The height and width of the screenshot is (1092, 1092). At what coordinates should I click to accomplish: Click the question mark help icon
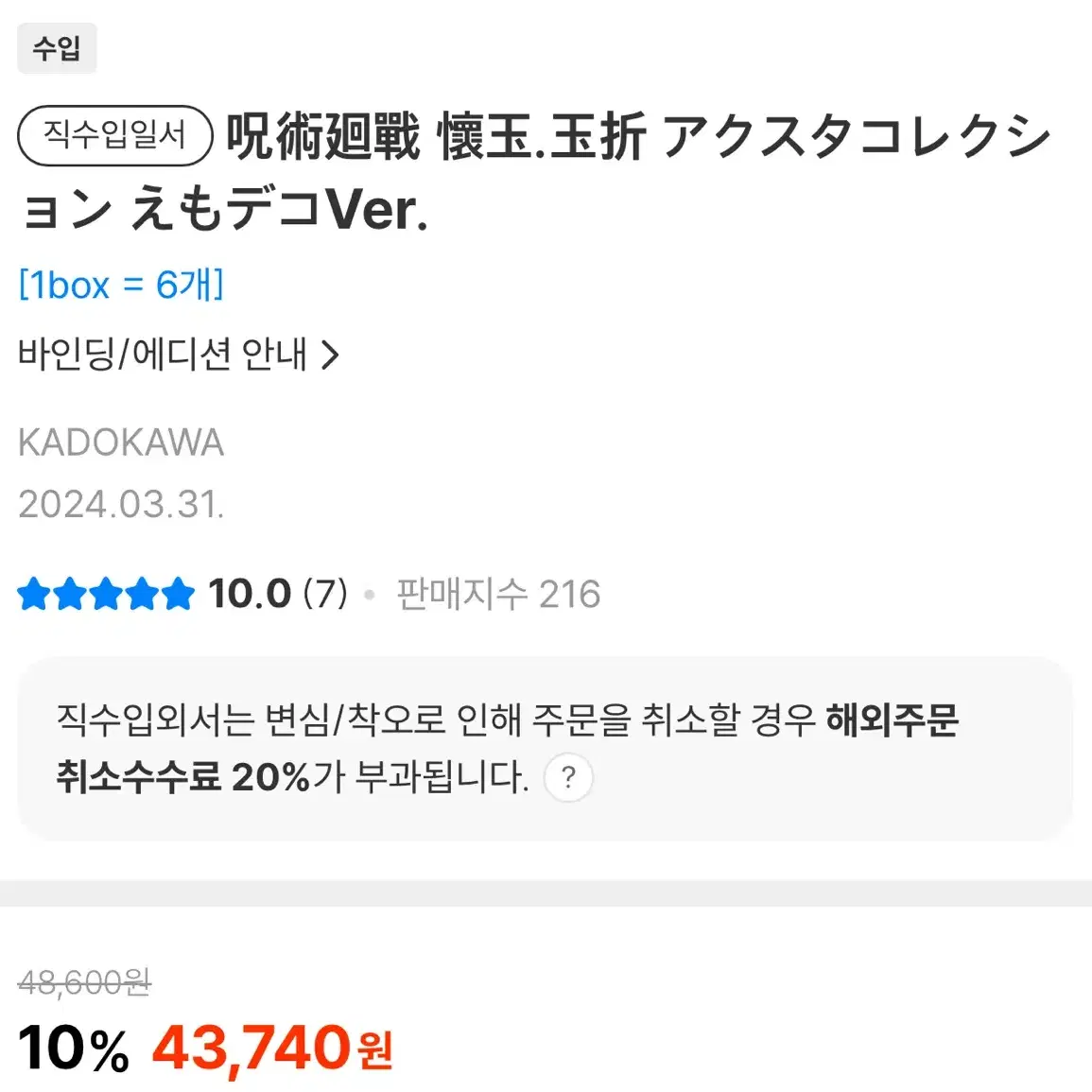coord(568,777)
